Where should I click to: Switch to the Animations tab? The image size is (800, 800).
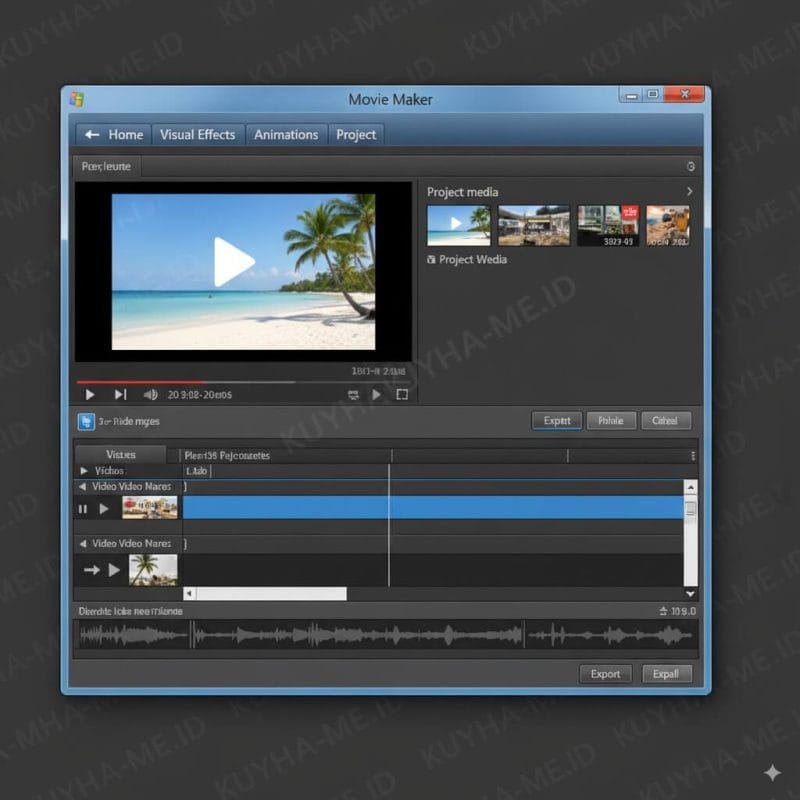click(x=286, y=135)
